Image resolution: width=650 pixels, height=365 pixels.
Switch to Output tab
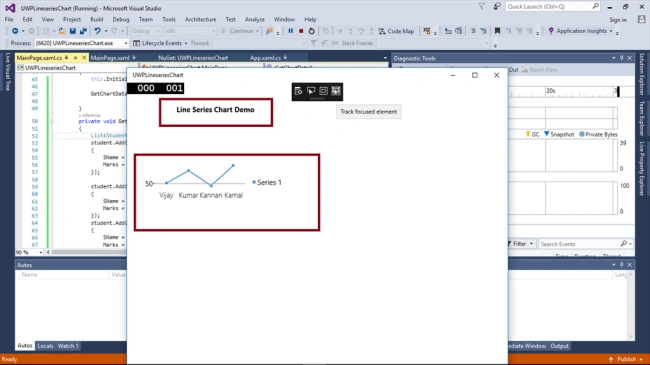click(x=559, y=346)
